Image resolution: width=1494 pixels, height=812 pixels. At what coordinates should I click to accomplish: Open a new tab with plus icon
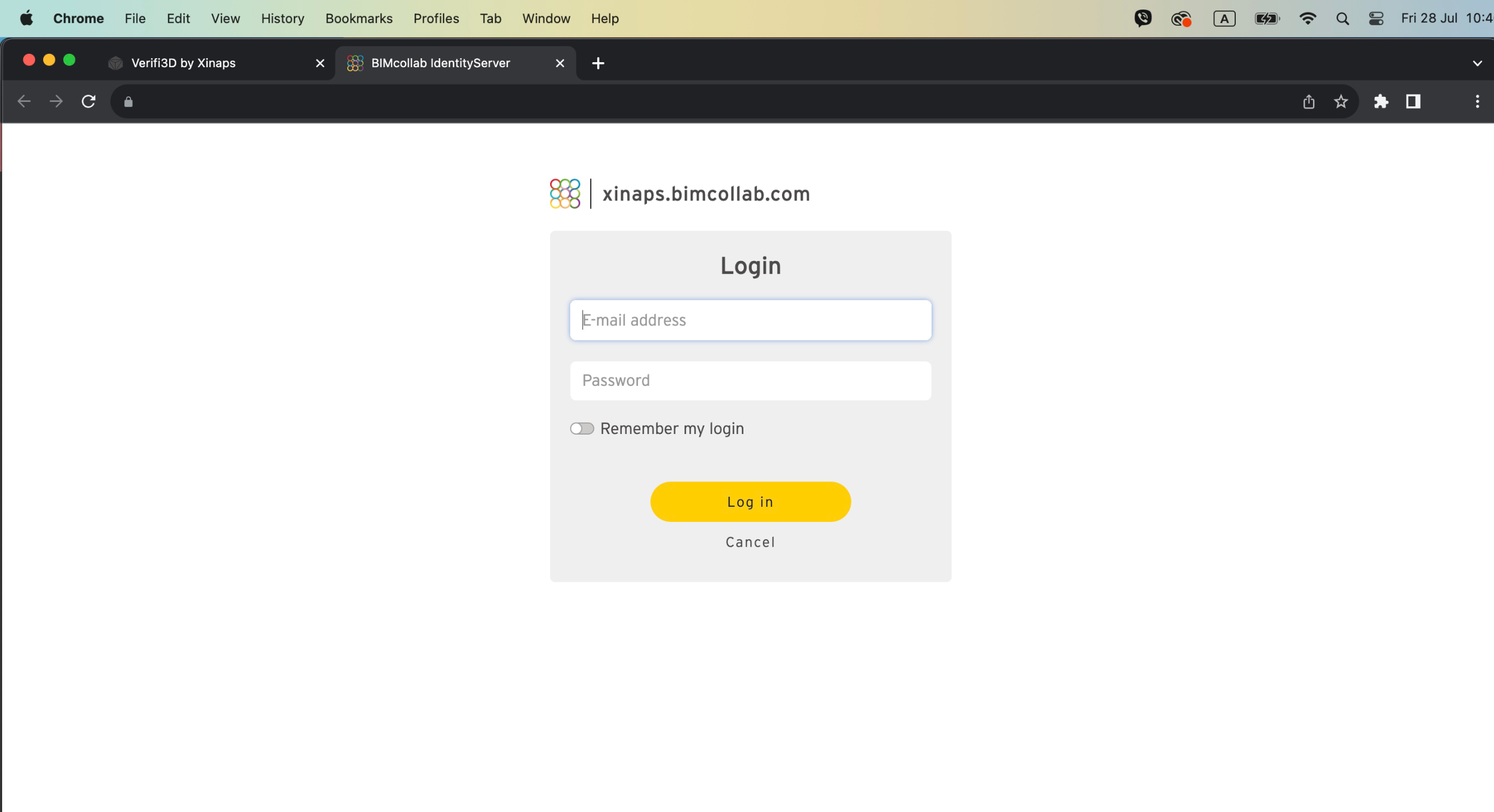tap(598, 63)
